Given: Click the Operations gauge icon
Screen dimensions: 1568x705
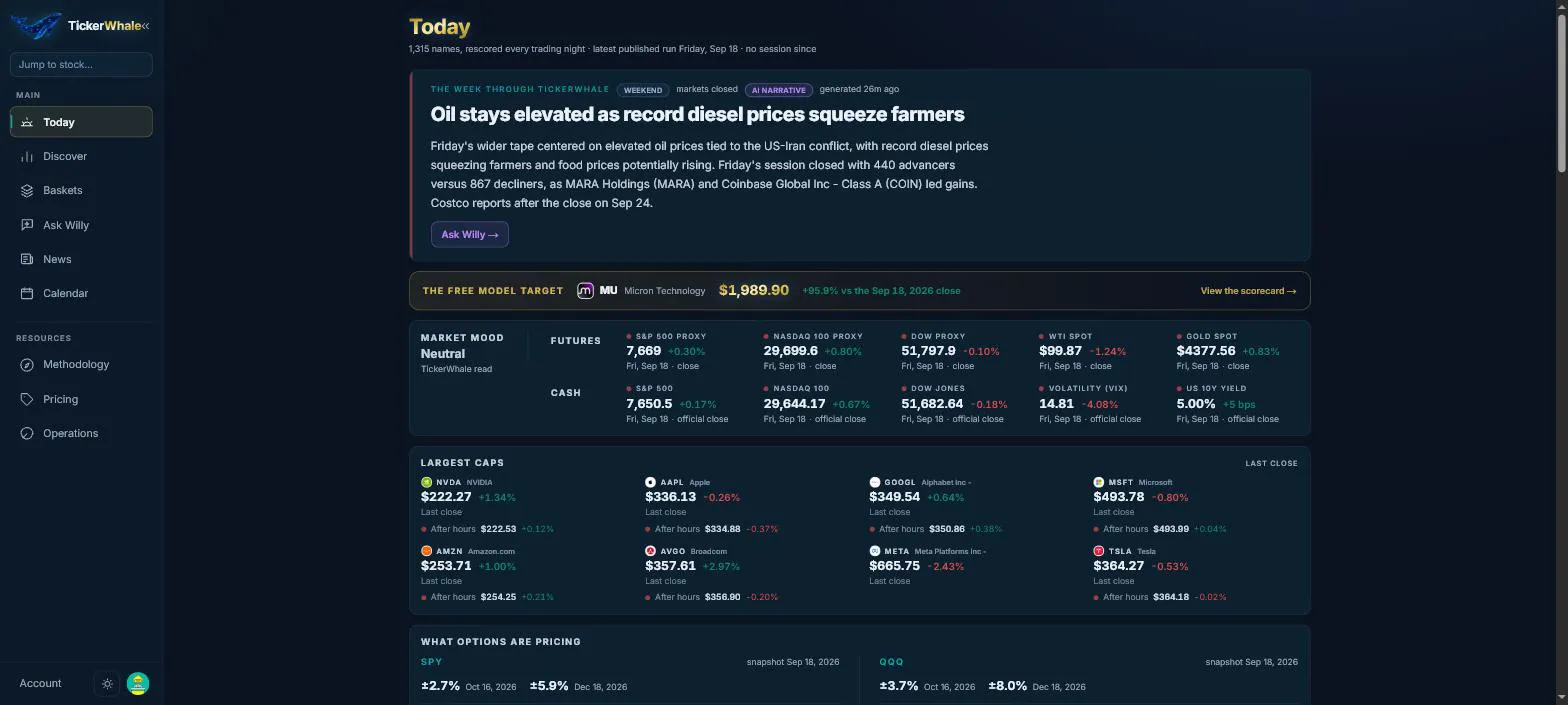Looking at the screenshot, I should pos(27,433).
